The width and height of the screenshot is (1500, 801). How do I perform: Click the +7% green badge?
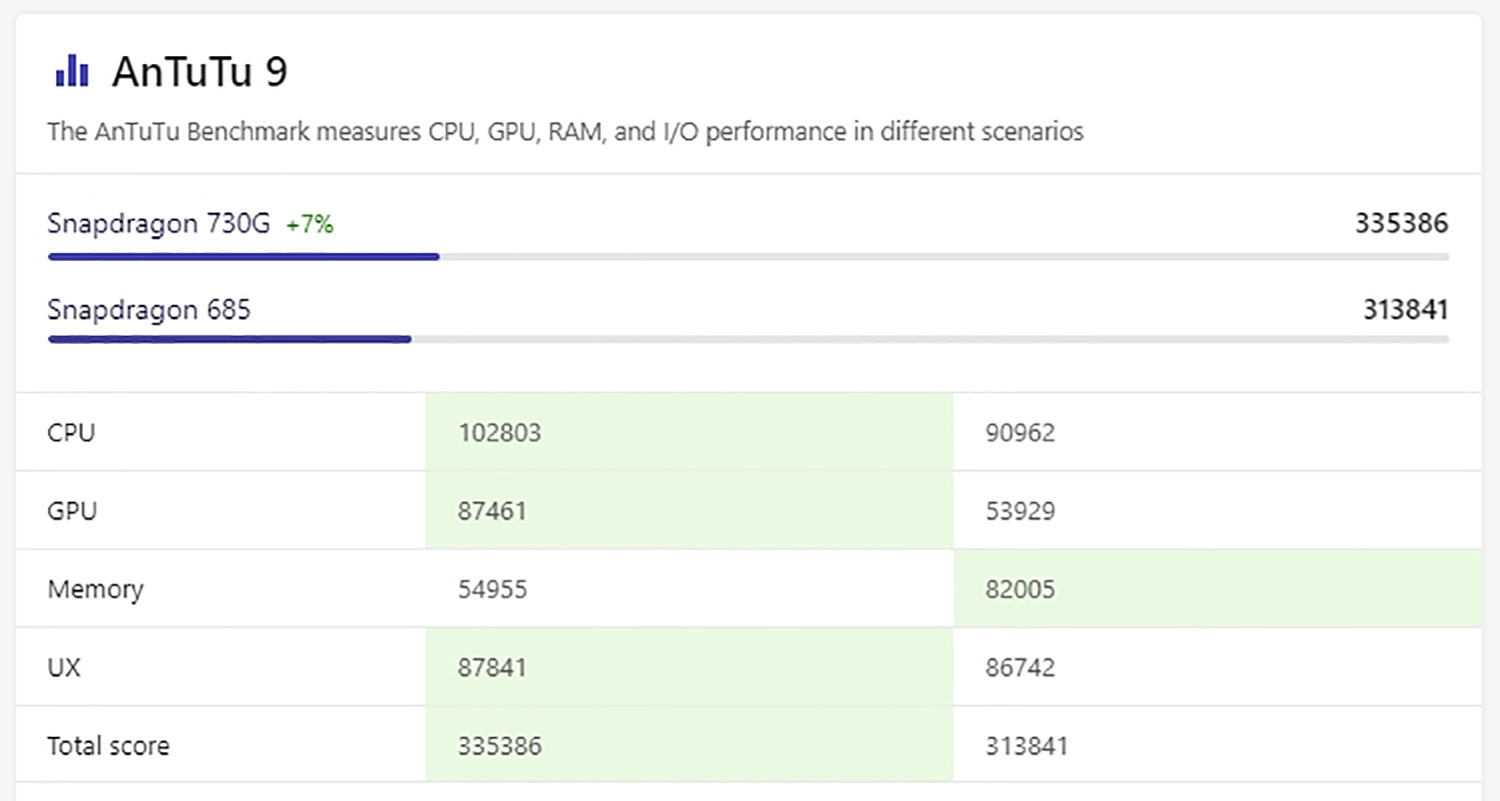(x=310, y=225)
